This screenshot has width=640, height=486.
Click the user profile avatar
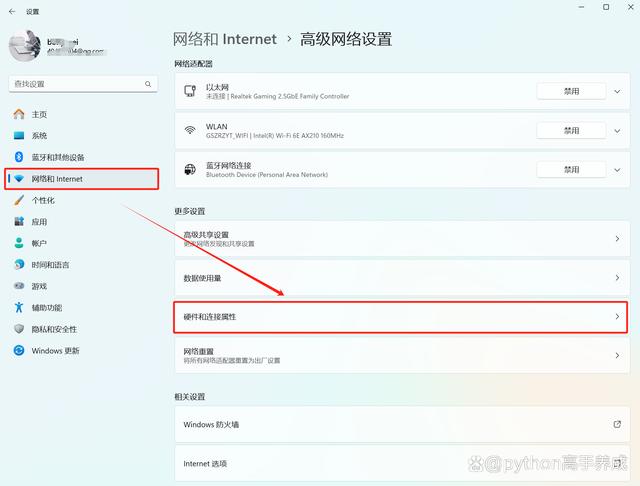point(24,46)
